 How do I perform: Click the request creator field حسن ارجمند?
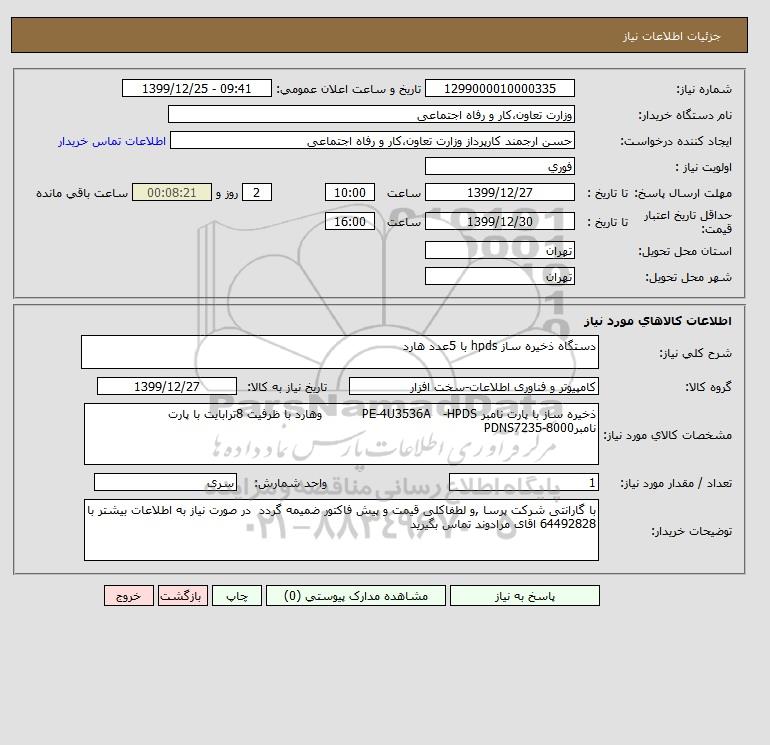coord(372,140)
